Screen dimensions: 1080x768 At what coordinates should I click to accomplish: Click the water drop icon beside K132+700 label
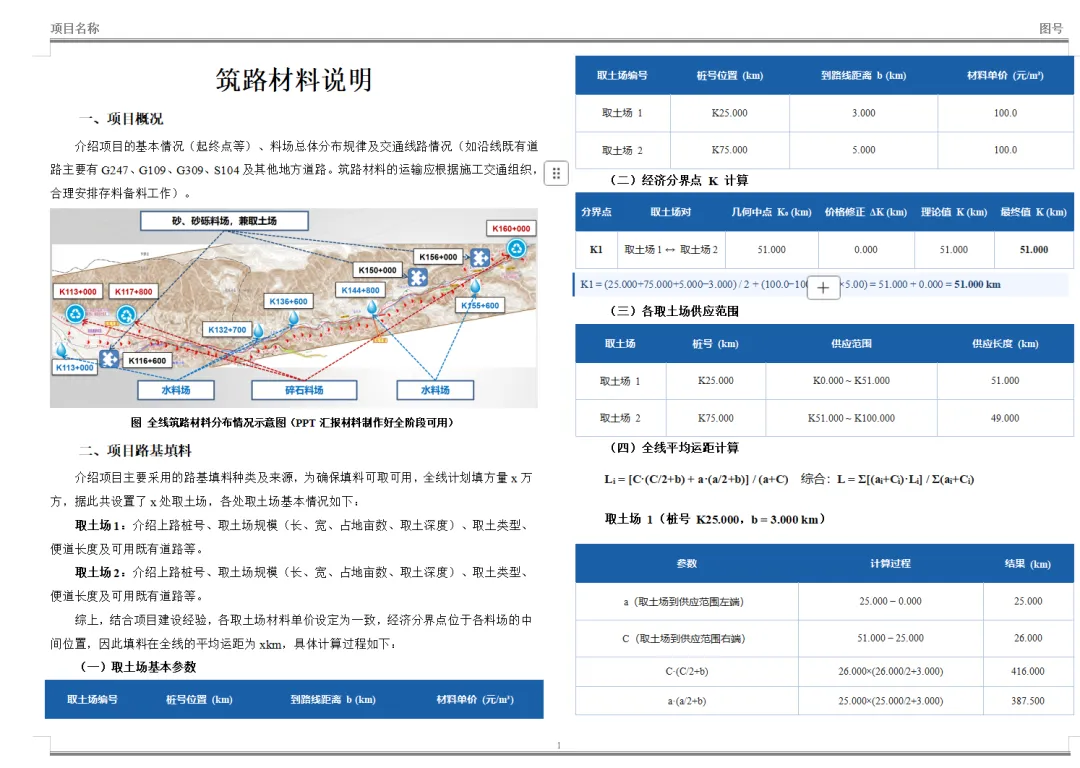[258, 331]
